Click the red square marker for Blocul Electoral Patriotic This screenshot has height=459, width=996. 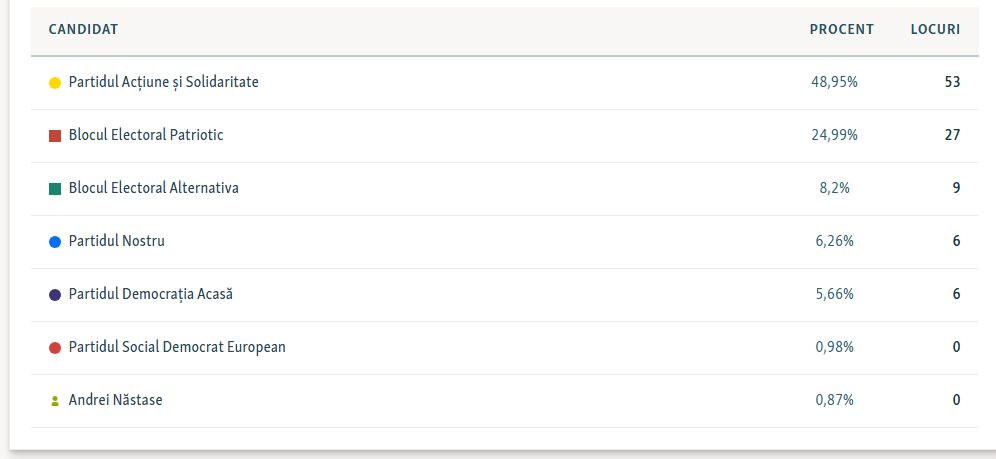55,135
